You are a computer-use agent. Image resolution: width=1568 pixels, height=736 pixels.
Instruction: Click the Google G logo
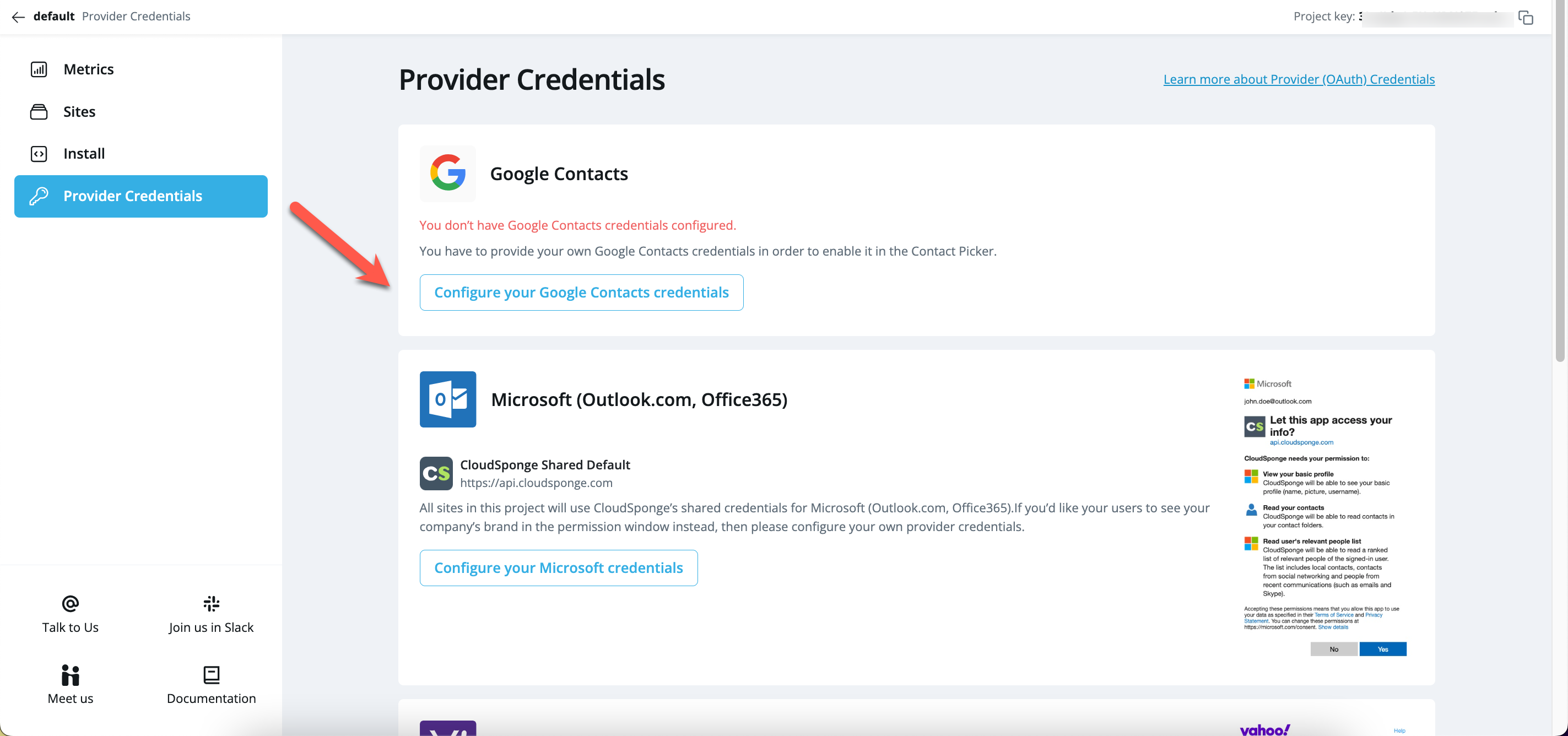pyautogui.click(x=448, y=173)
